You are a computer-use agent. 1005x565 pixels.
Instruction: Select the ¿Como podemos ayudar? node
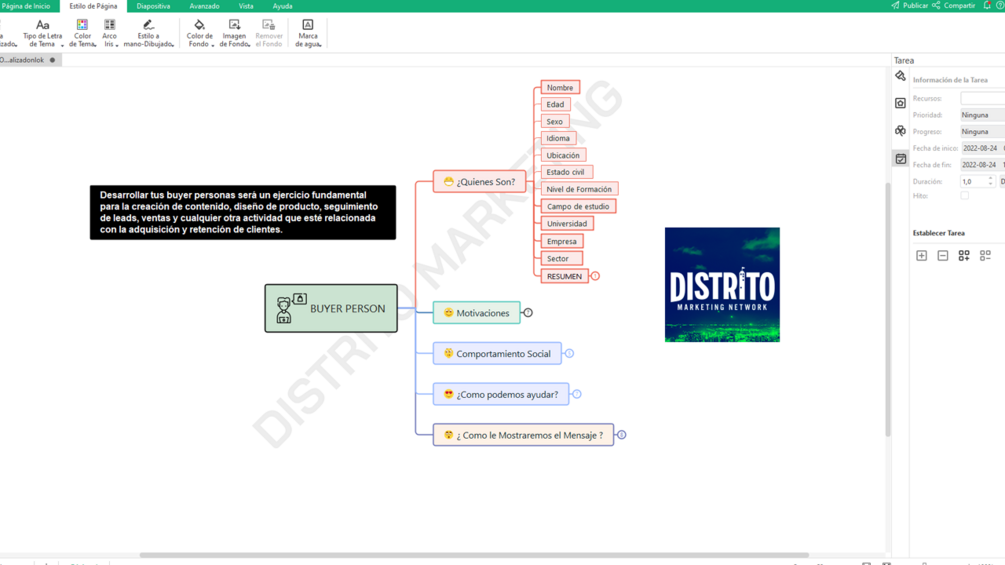tap(501, 394)
